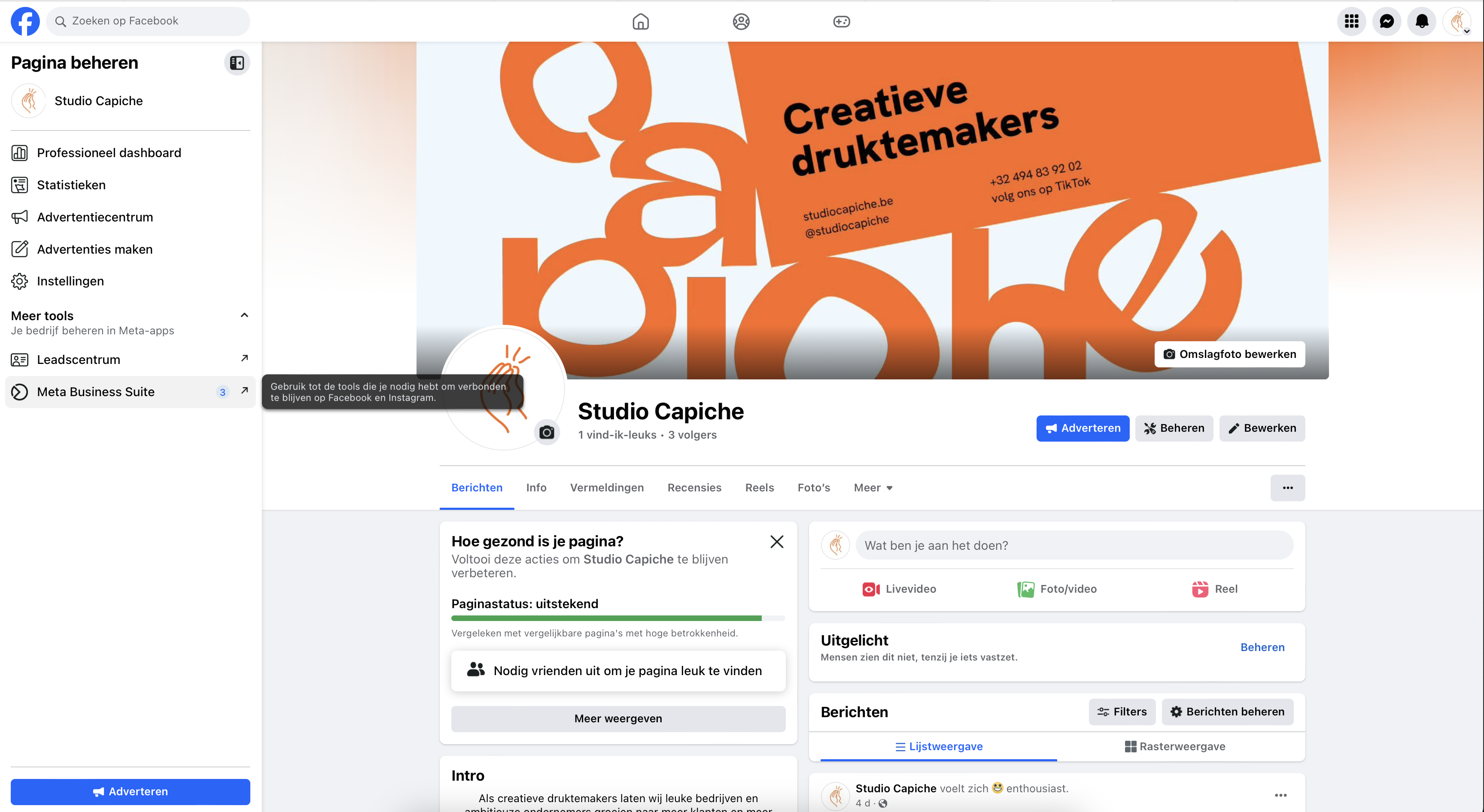The image size is (1484, 812).
Task: Create a Reel
Action: coord(1214,589)
